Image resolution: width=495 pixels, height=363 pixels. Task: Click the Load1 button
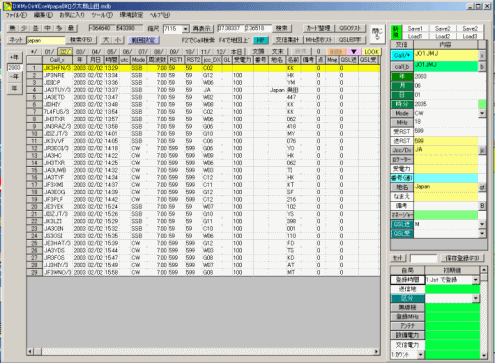tap(415, 36)
